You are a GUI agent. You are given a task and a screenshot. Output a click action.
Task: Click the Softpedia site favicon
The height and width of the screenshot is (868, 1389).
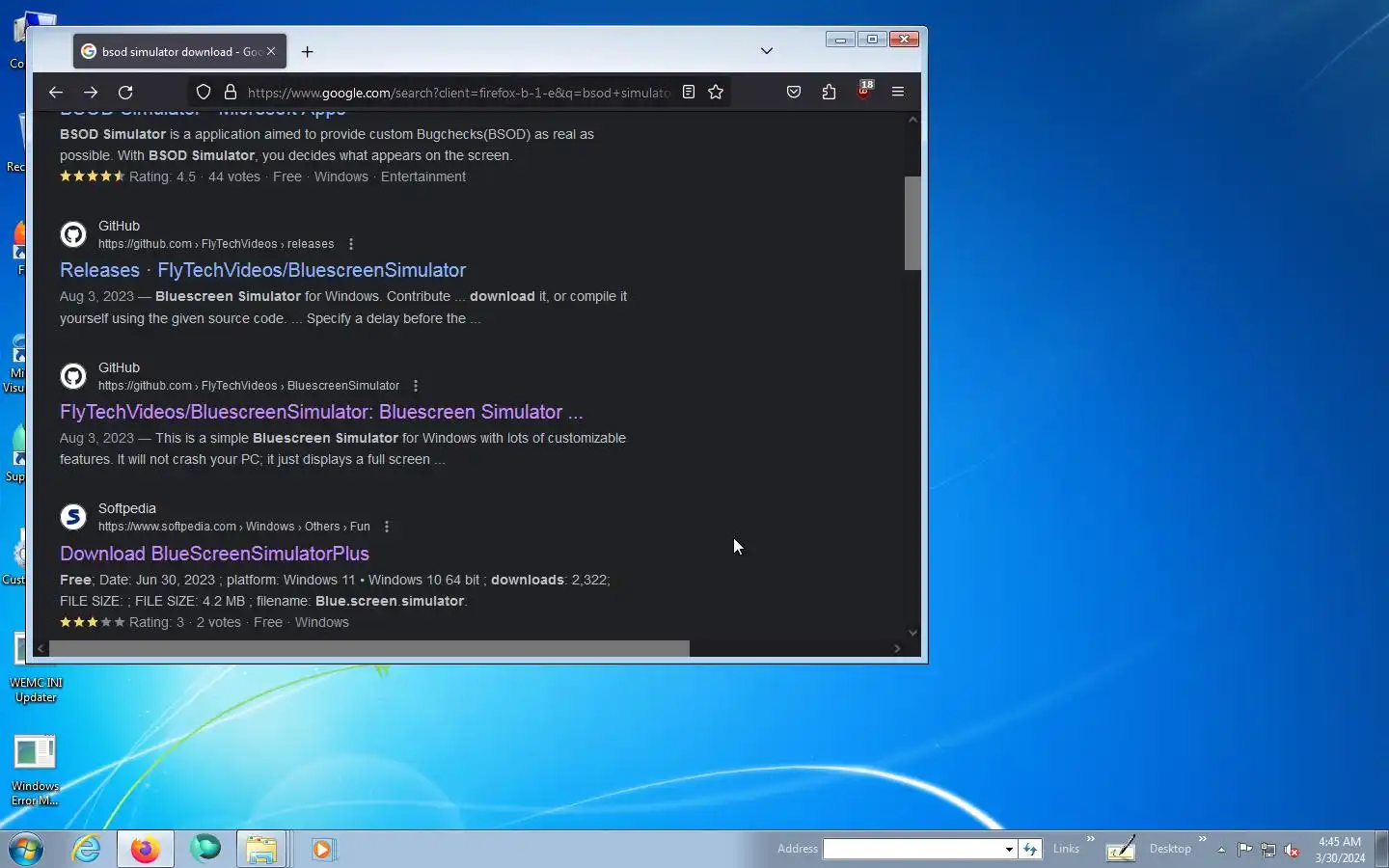click(x=73, y=517)
